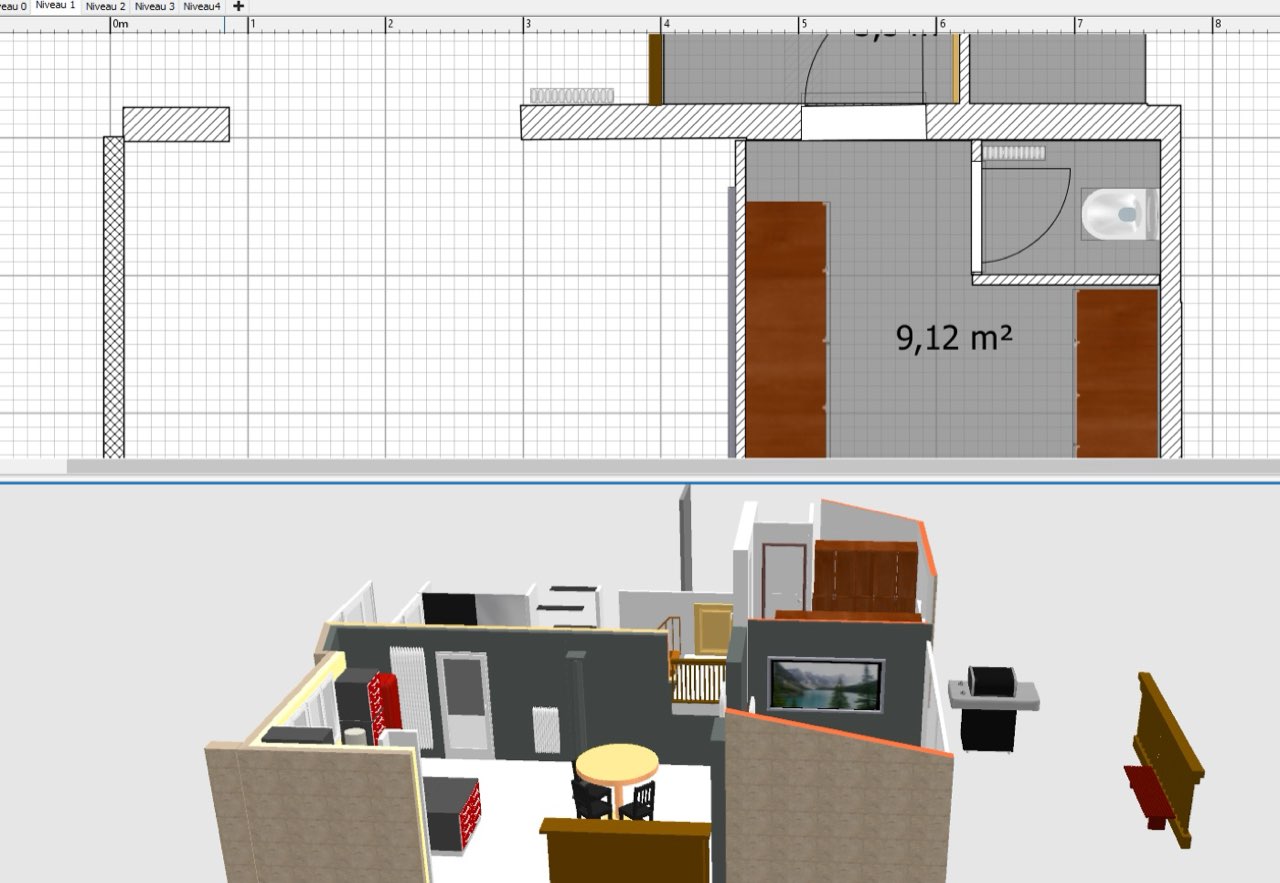Screen dimensions: 1280x883
Task: Select the left wooden wardrobe in the plan
Action: pyautogui.click(x=787, y=329)
